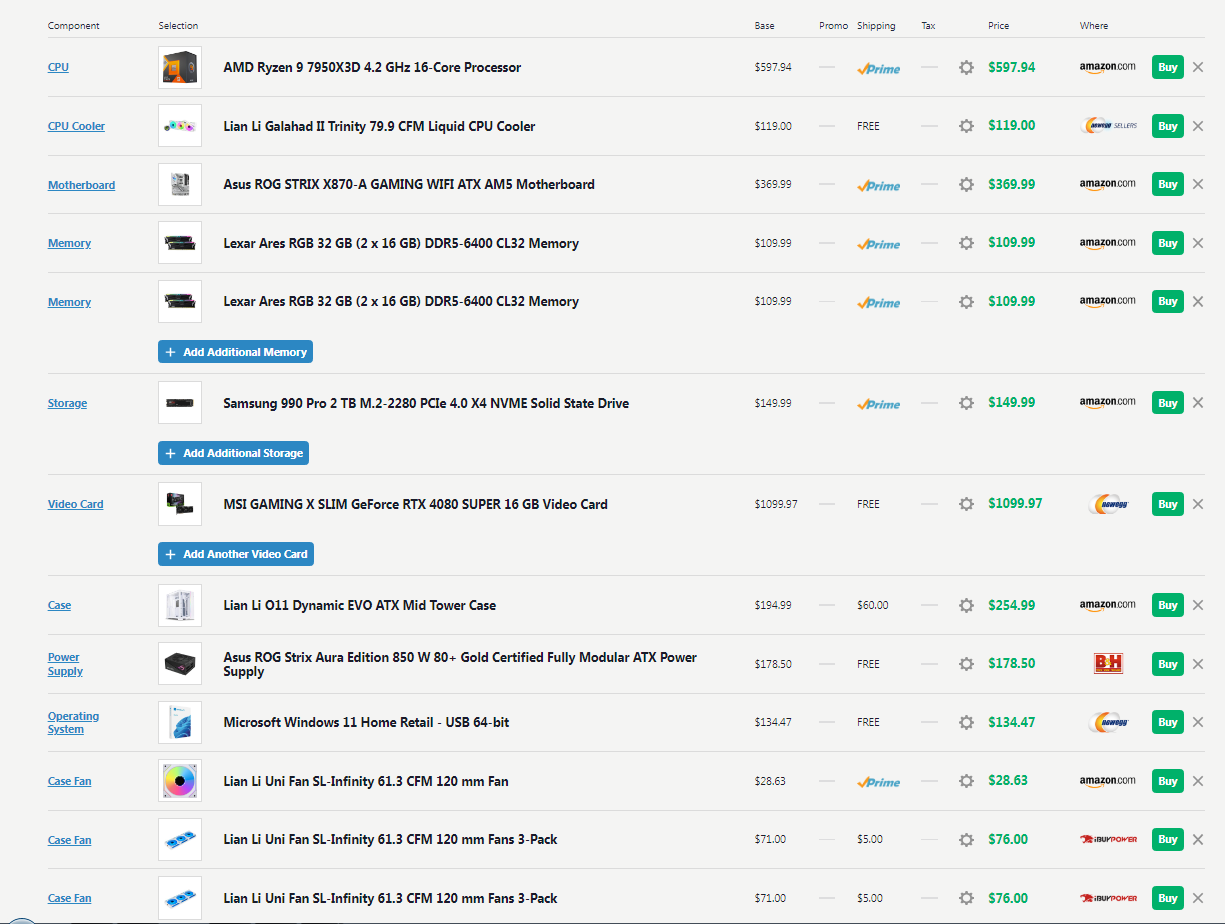Open the Operating System component link
Screen dimensions: 1225x924
coord(73,722)
